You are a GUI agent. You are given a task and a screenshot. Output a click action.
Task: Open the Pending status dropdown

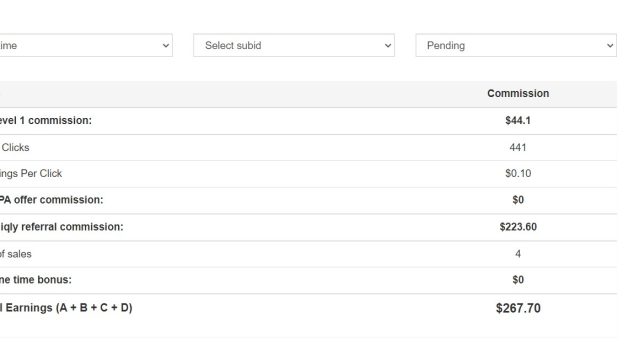click(x=516, y=45)
